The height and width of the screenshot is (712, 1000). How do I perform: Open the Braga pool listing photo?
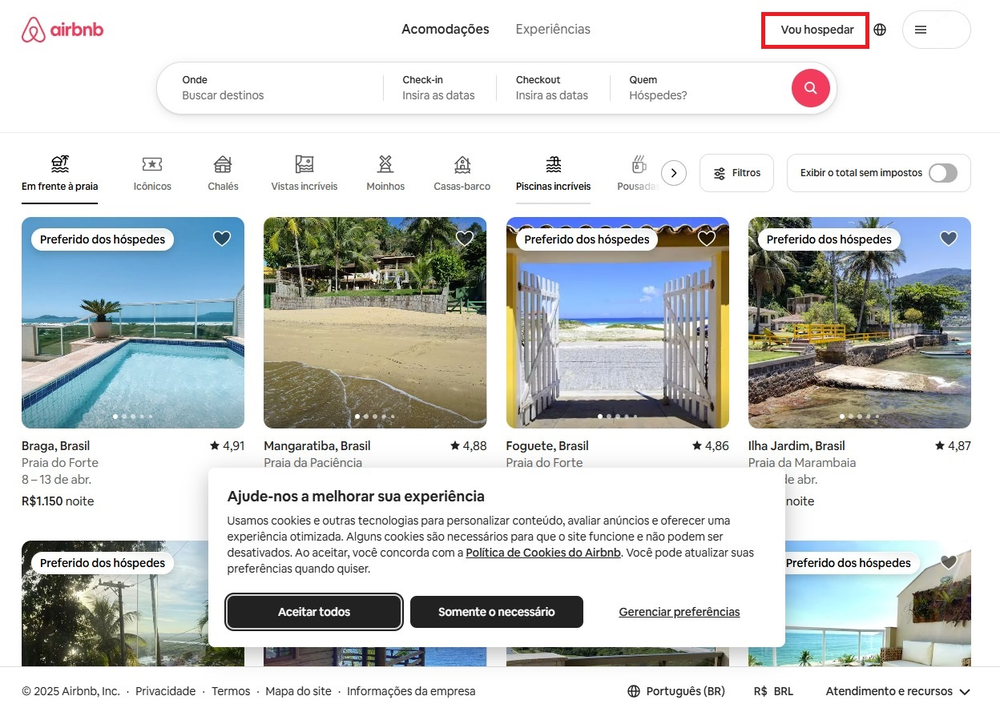[x=133, y=323]
